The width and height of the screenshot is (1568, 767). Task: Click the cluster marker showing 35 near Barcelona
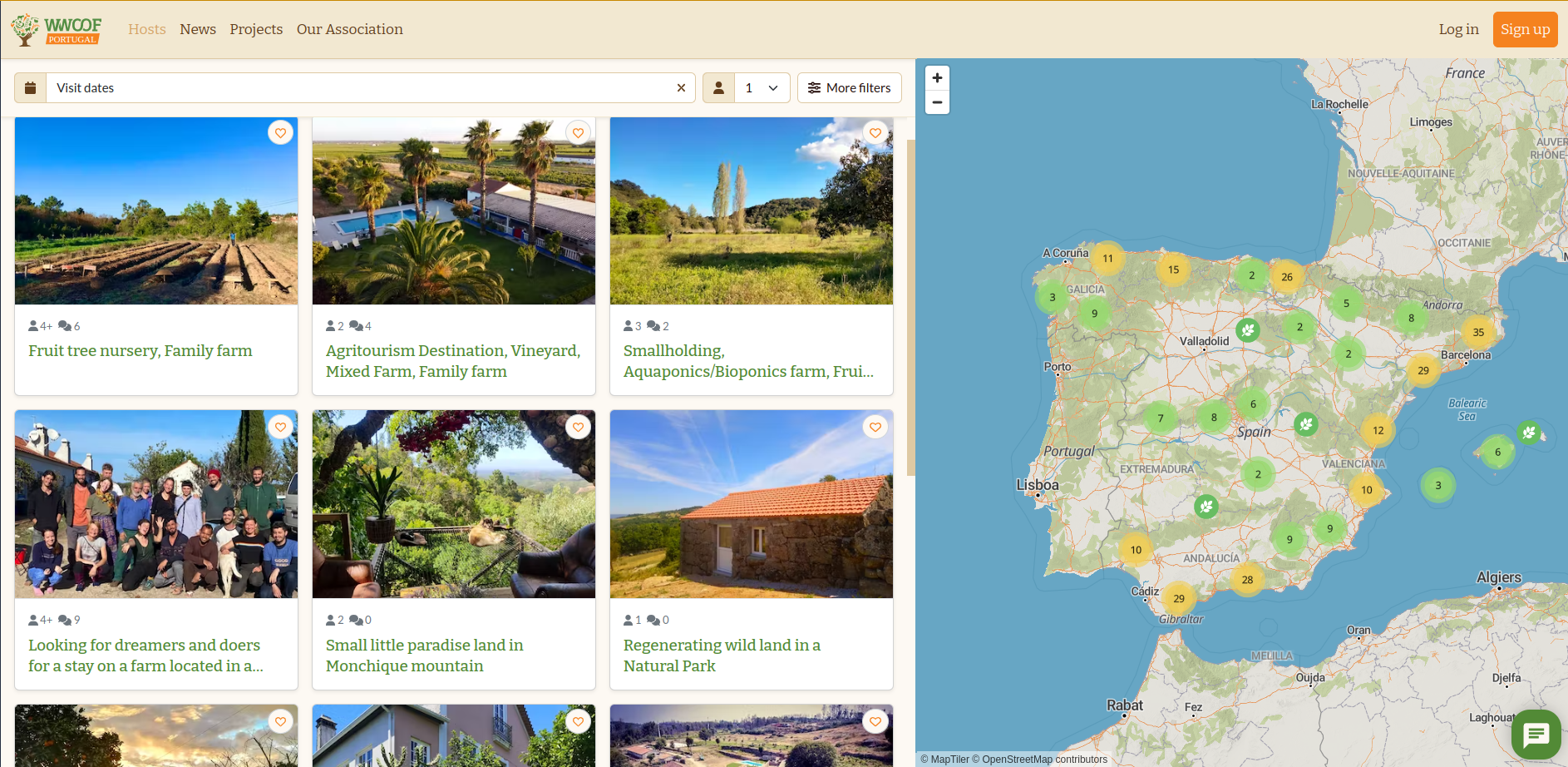[1477, 332]
